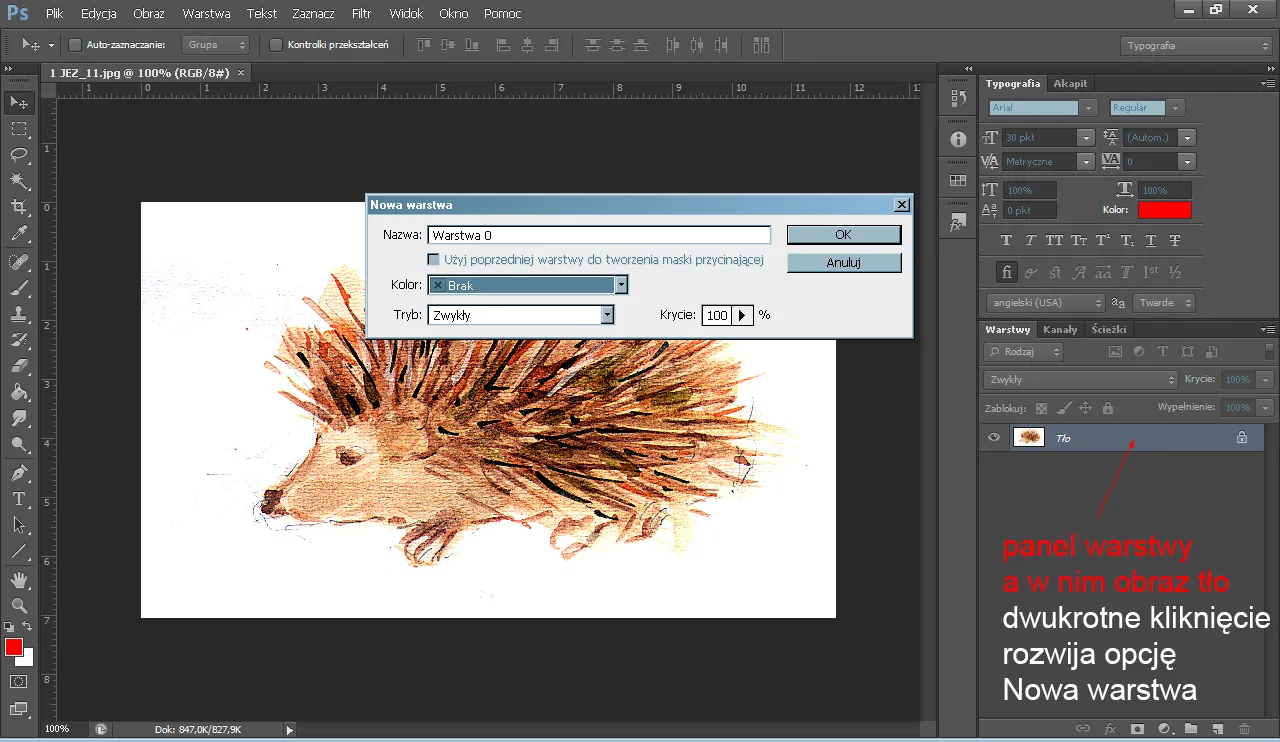Switch to the Kanały tab

[x=1060, y=329]
